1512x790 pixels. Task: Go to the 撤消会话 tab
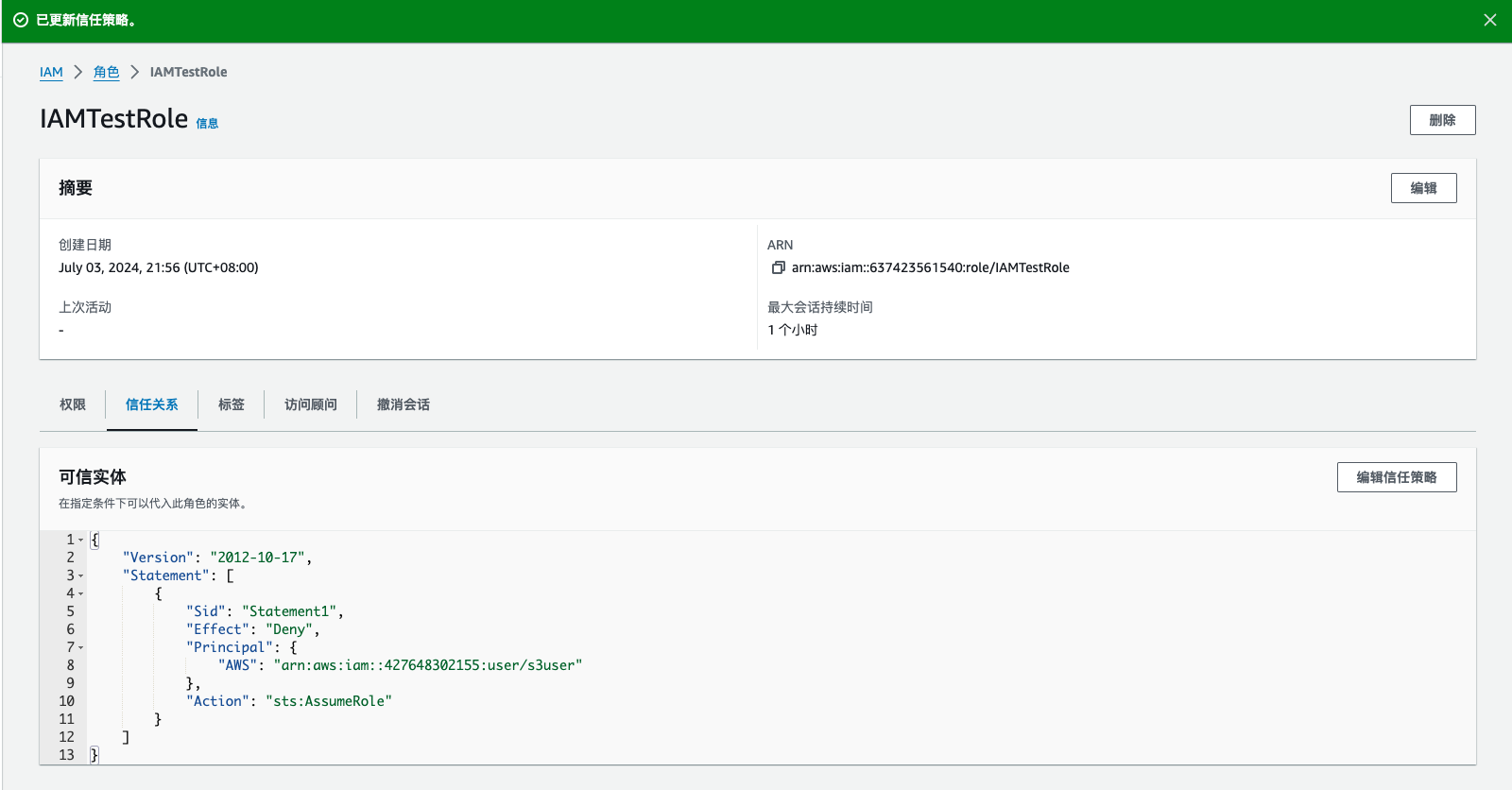tap(404, 404)
